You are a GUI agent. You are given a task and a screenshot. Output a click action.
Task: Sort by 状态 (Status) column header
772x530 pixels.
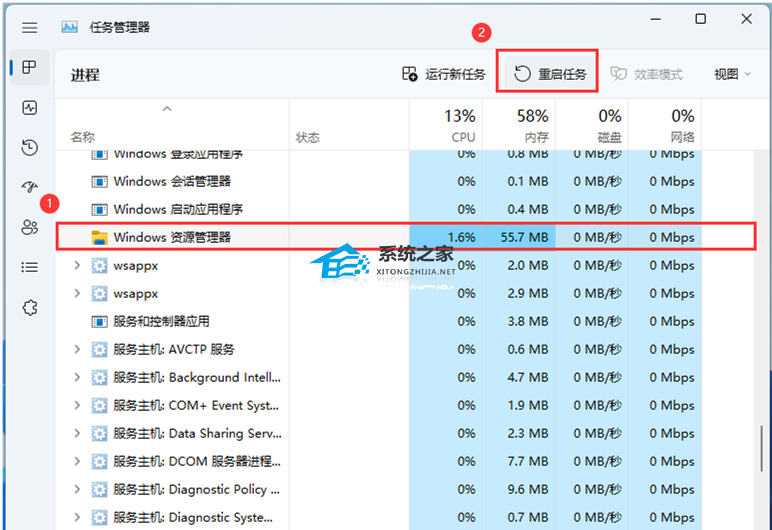(x=349, y=125)
